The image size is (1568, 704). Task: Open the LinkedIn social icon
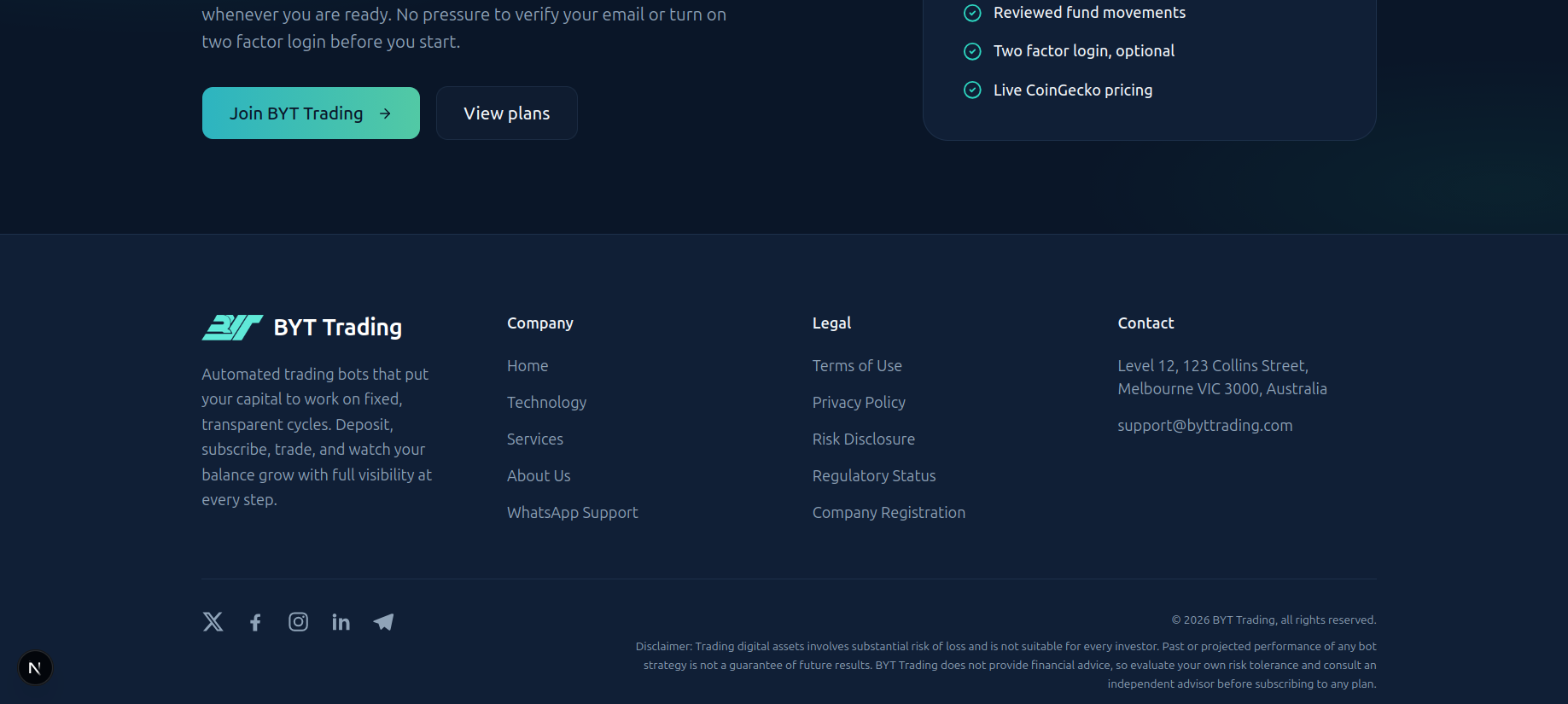click(x=341, y=622)
